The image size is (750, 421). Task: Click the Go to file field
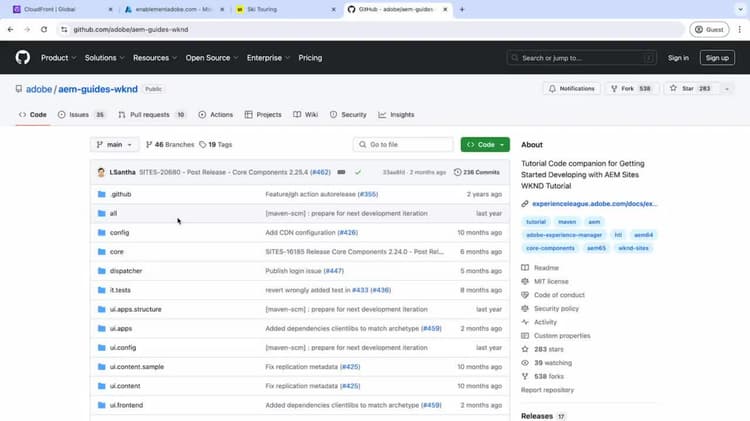click(403, 144)
